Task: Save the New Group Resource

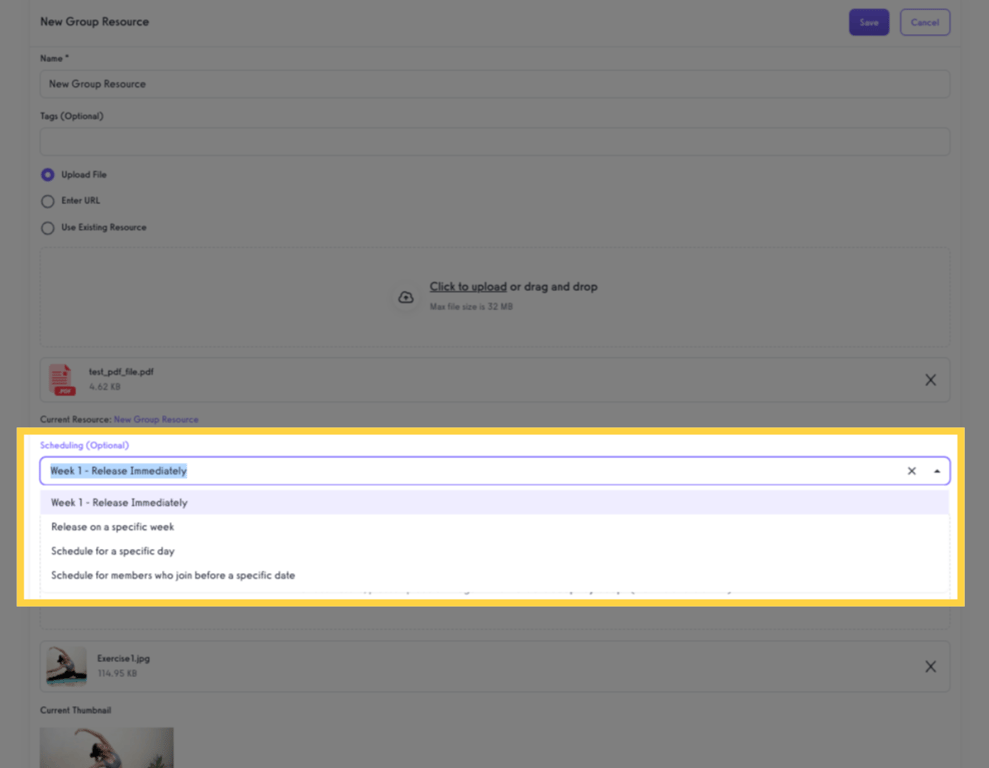Action: coord(868,21)
